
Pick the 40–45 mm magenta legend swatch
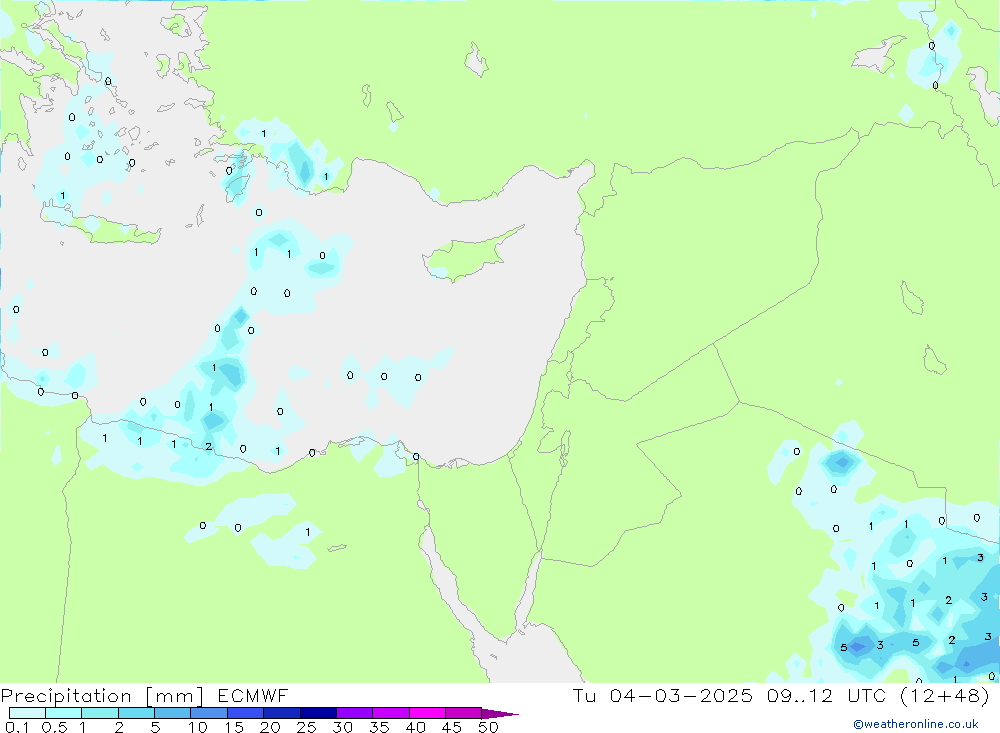[x=427, y=713]
